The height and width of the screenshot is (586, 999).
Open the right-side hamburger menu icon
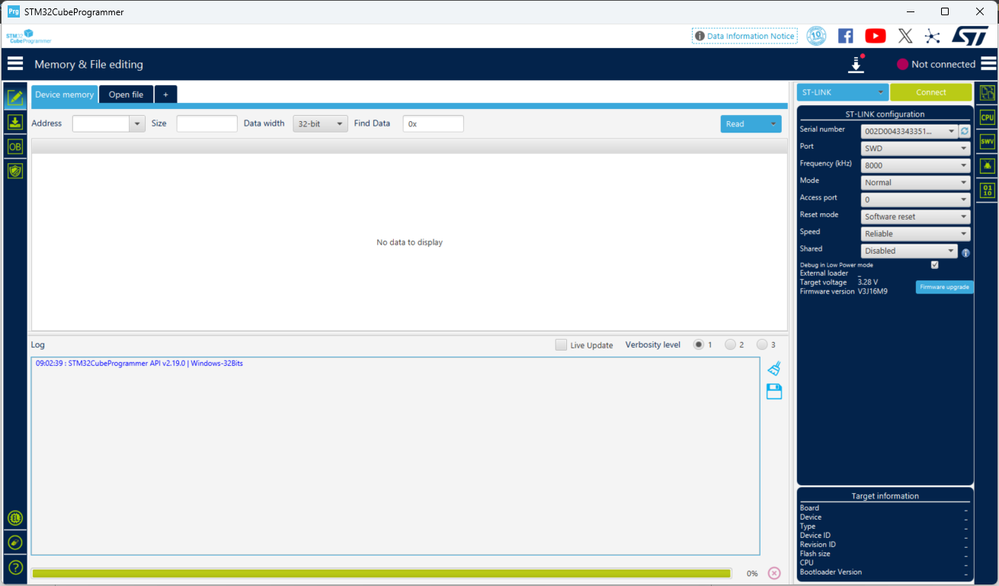tap(988, 64)
